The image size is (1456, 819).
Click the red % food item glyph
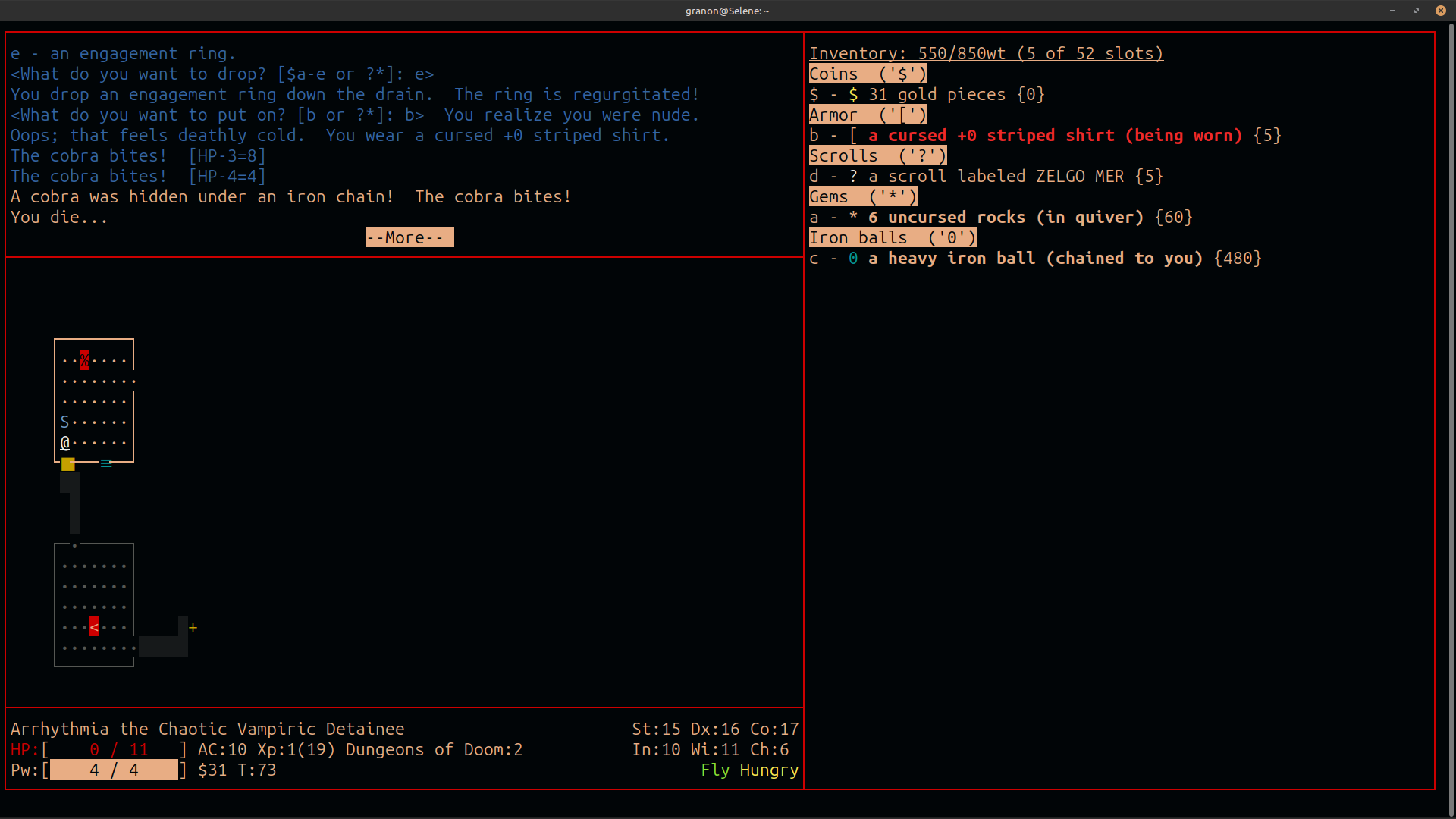click(x=84, y=359)
